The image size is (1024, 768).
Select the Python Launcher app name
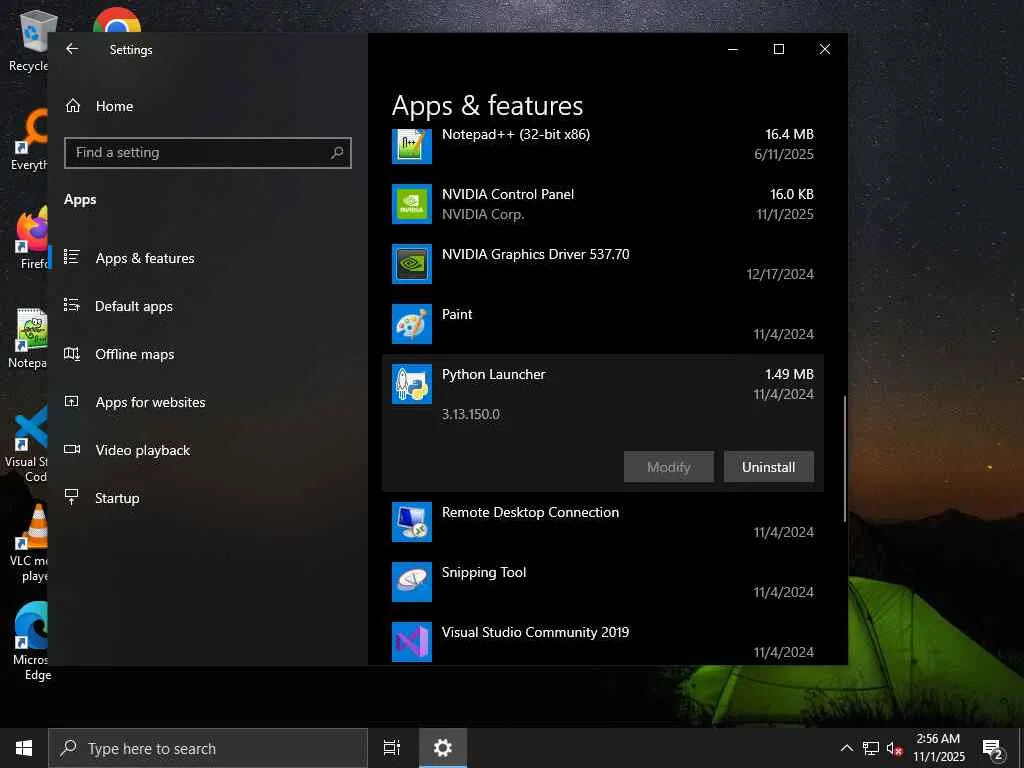click(x=493, y=374)
